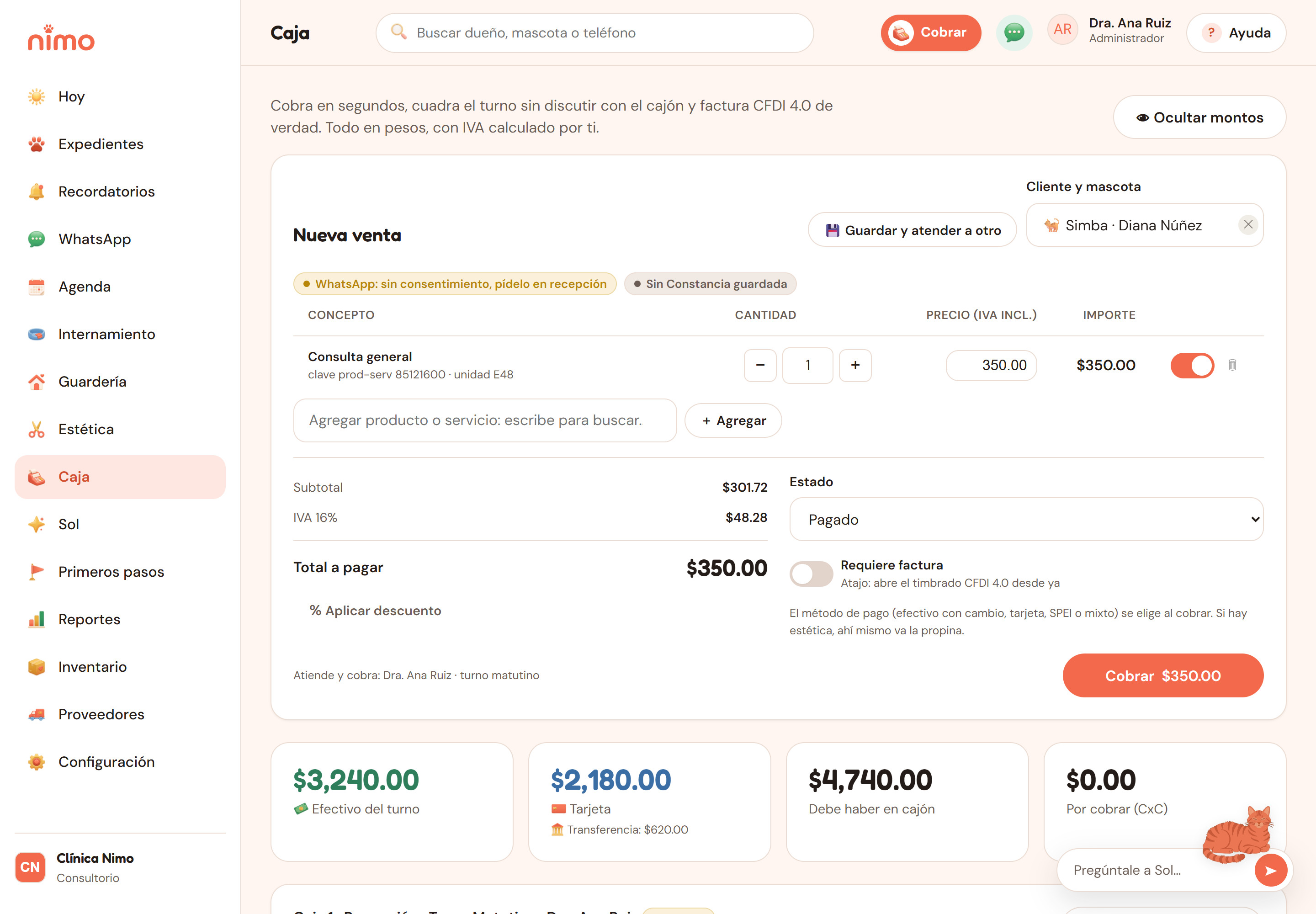Send message to Sol with arrow button

pyautogui.click(x=1271, y=871)
